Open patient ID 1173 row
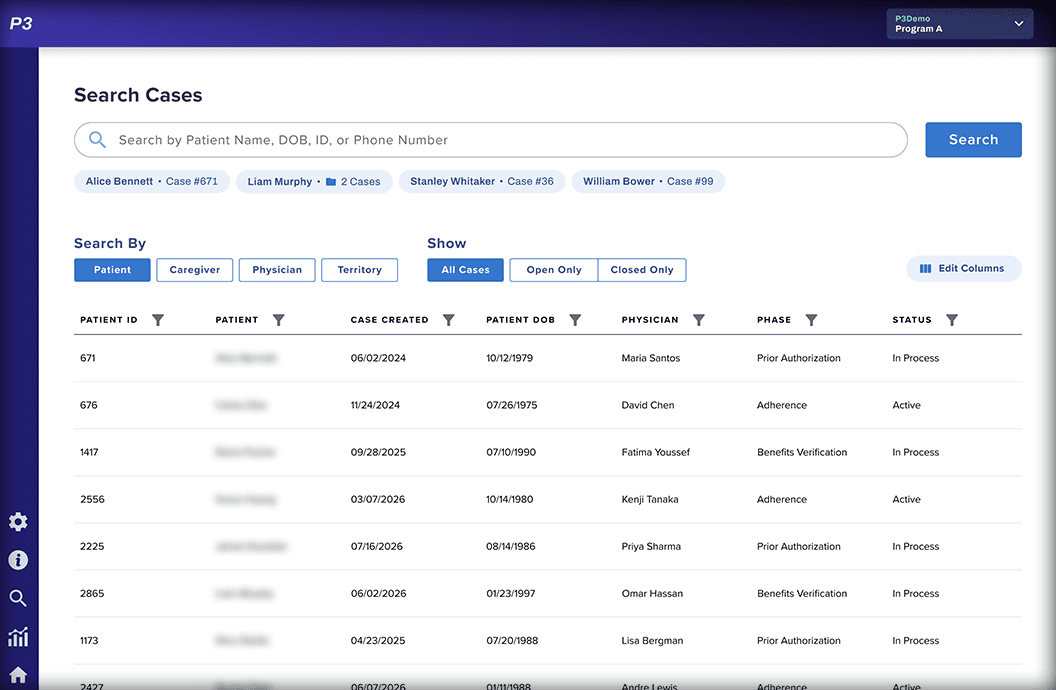1056x690 pixels. tap(548, 641)
